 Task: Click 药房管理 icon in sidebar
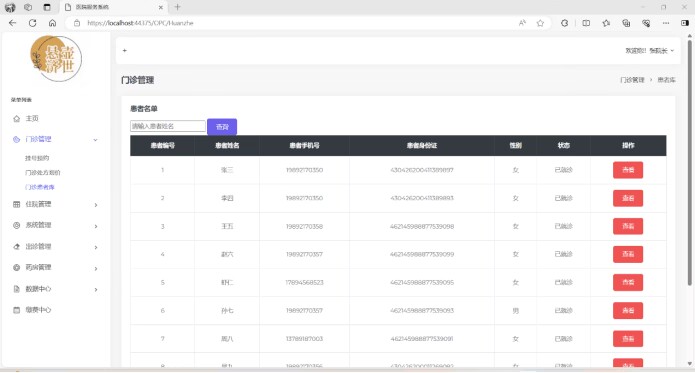tap(16, 268)
